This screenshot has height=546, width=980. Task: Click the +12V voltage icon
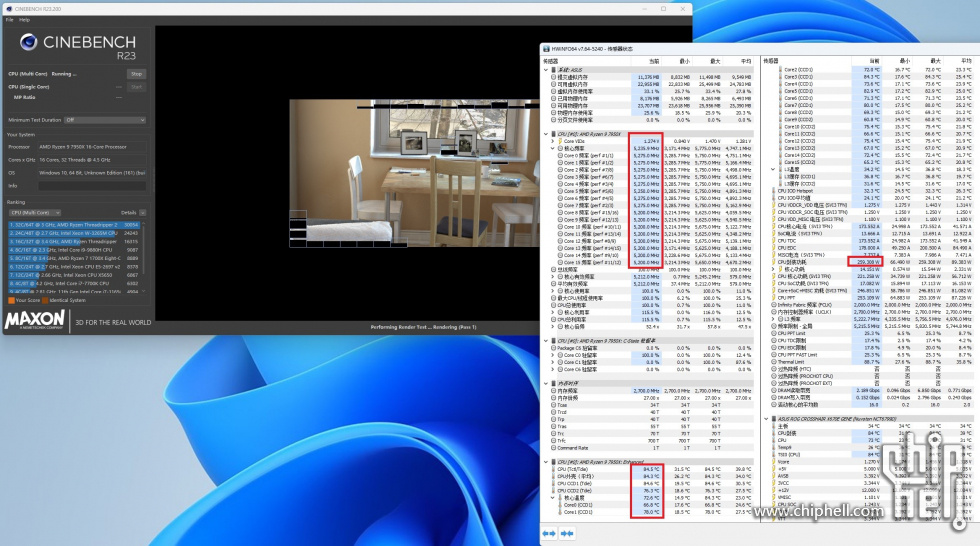(x=774, y=490)
